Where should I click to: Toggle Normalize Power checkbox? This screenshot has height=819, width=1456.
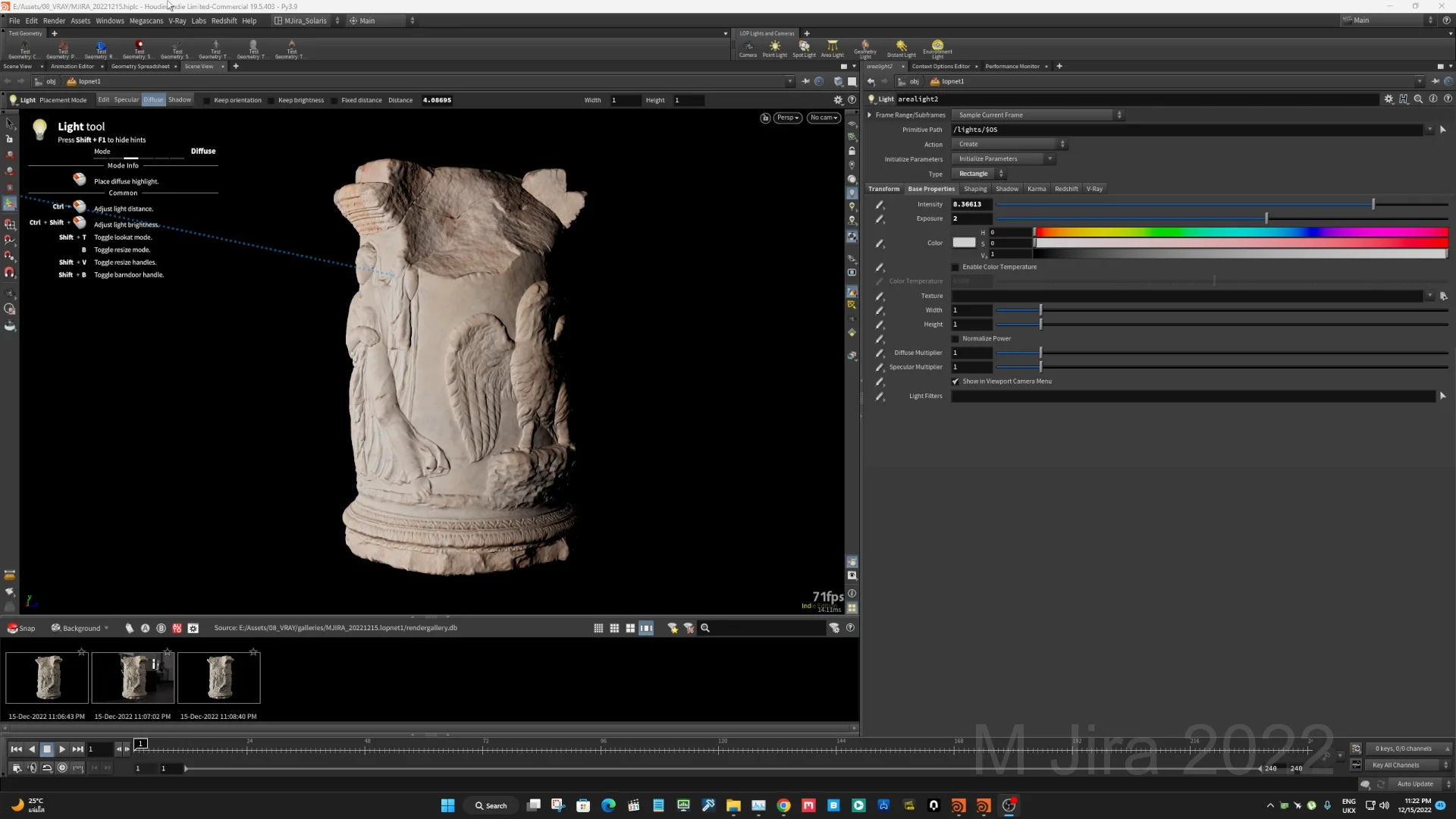(x=955, y=339)
